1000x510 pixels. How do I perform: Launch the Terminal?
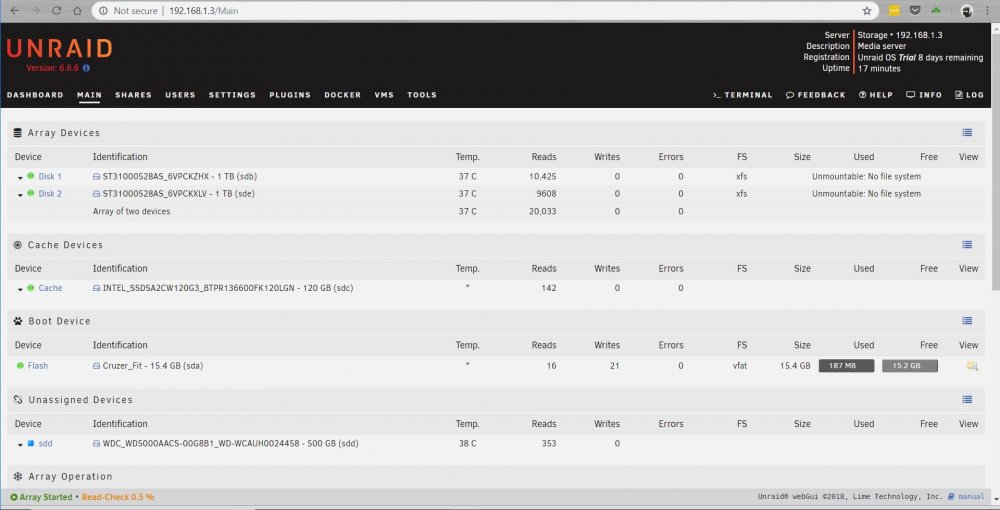coord(742,94)
